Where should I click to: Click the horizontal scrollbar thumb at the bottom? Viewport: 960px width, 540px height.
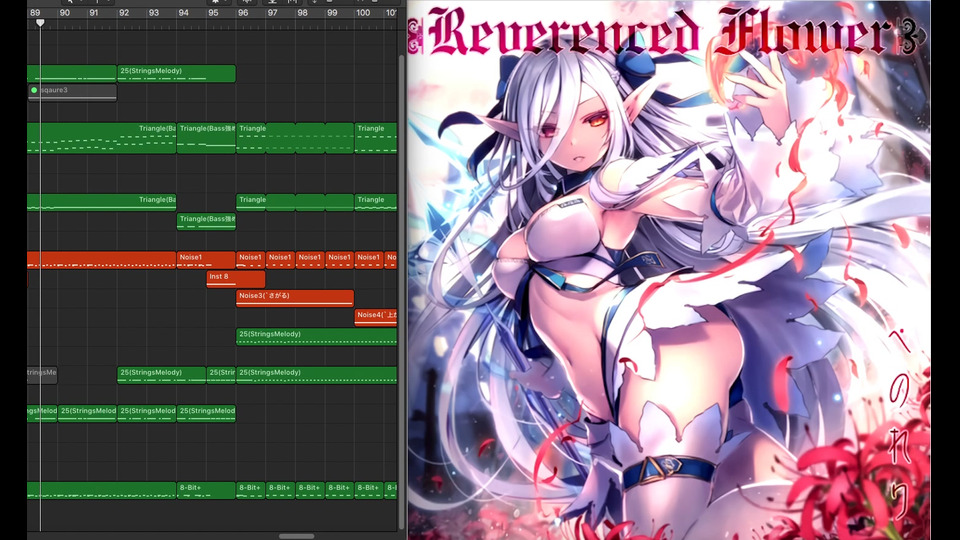pos(296,536)
